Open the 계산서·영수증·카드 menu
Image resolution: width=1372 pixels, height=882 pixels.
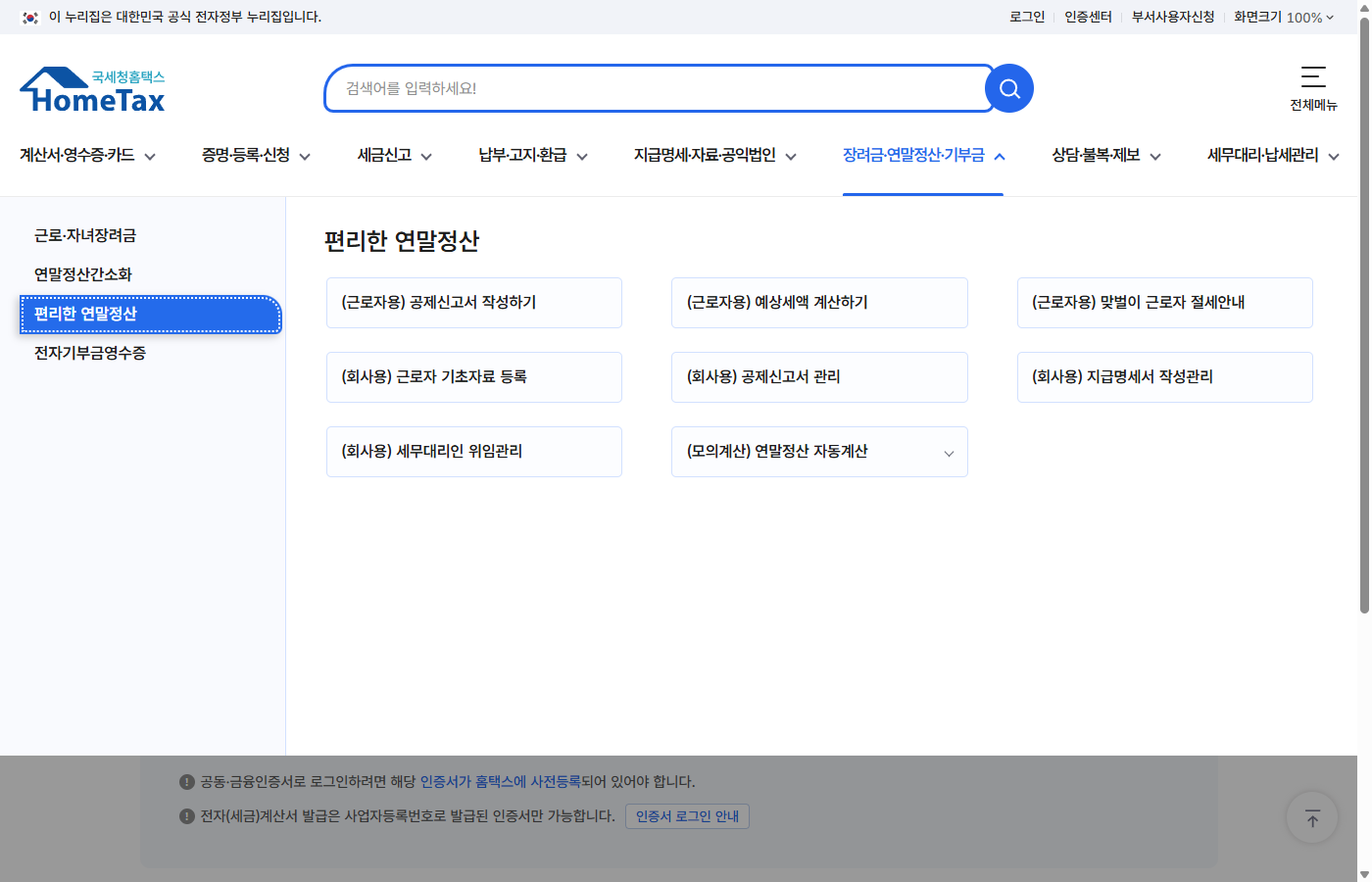click(78, 156)
